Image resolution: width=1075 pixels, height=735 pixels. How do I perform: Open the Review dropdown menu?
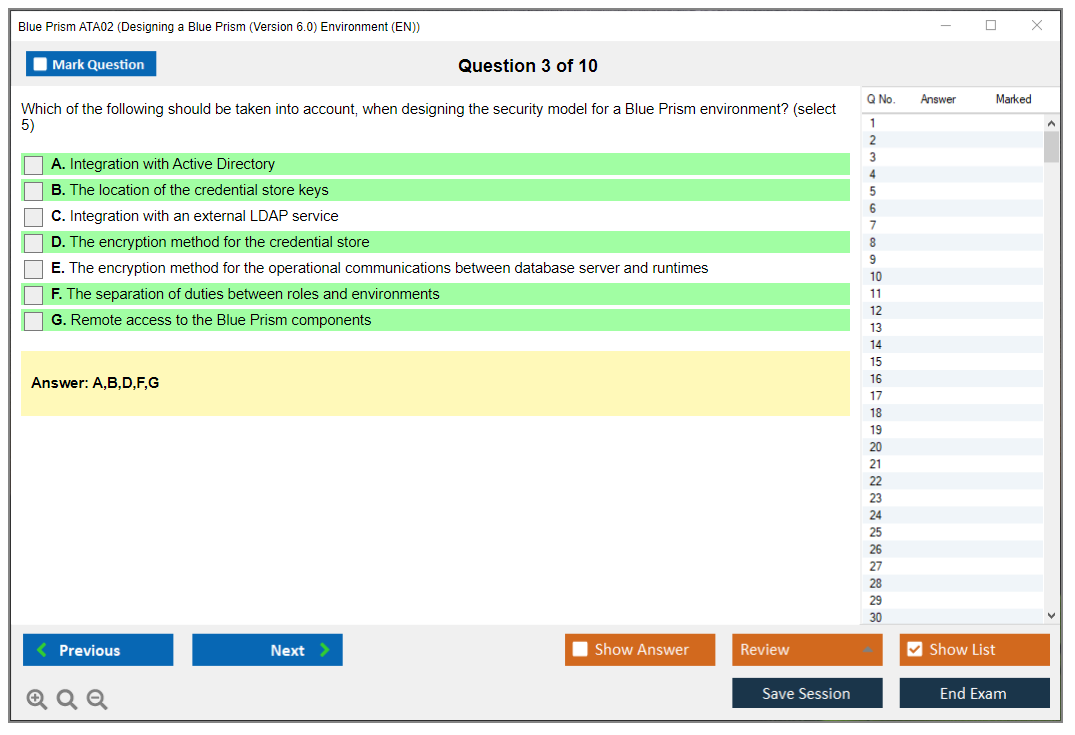click(807, 650)
